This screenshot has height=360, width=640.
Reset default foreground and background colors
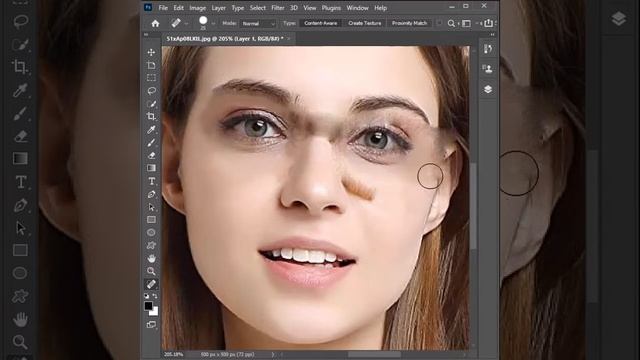tap(147, 296)
